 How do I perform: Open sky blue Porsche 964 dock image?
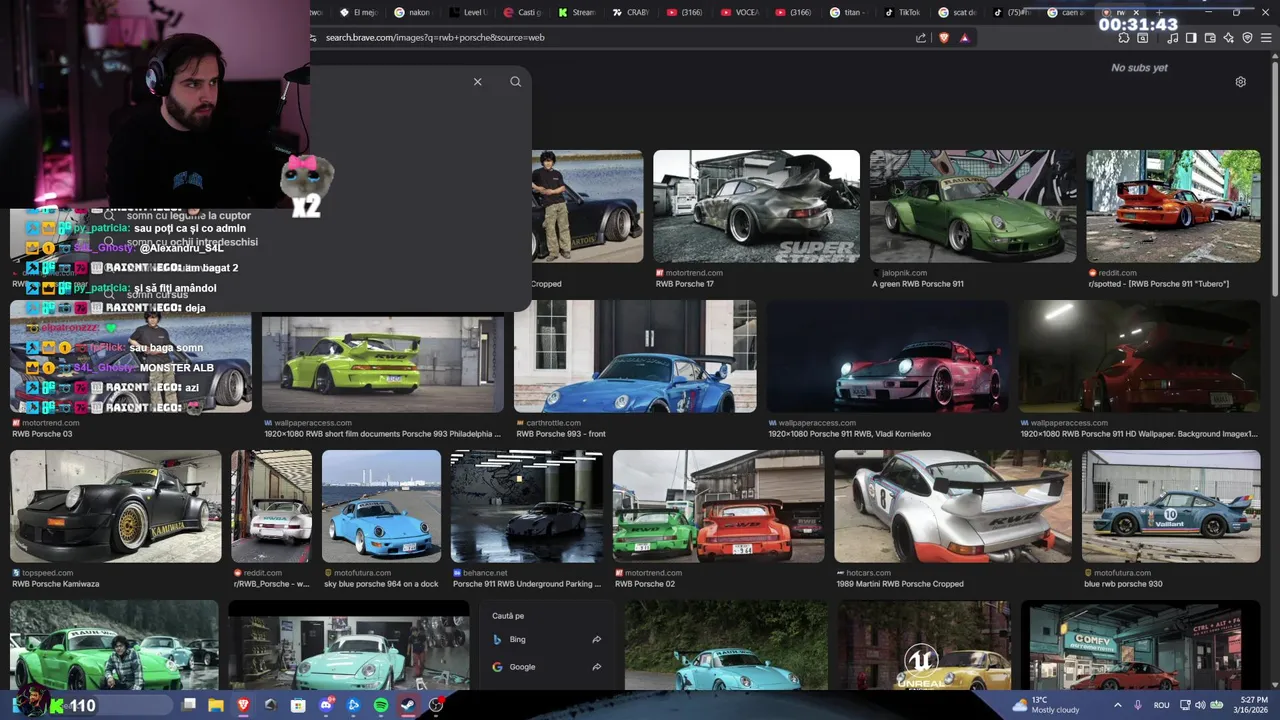(381, 506)
